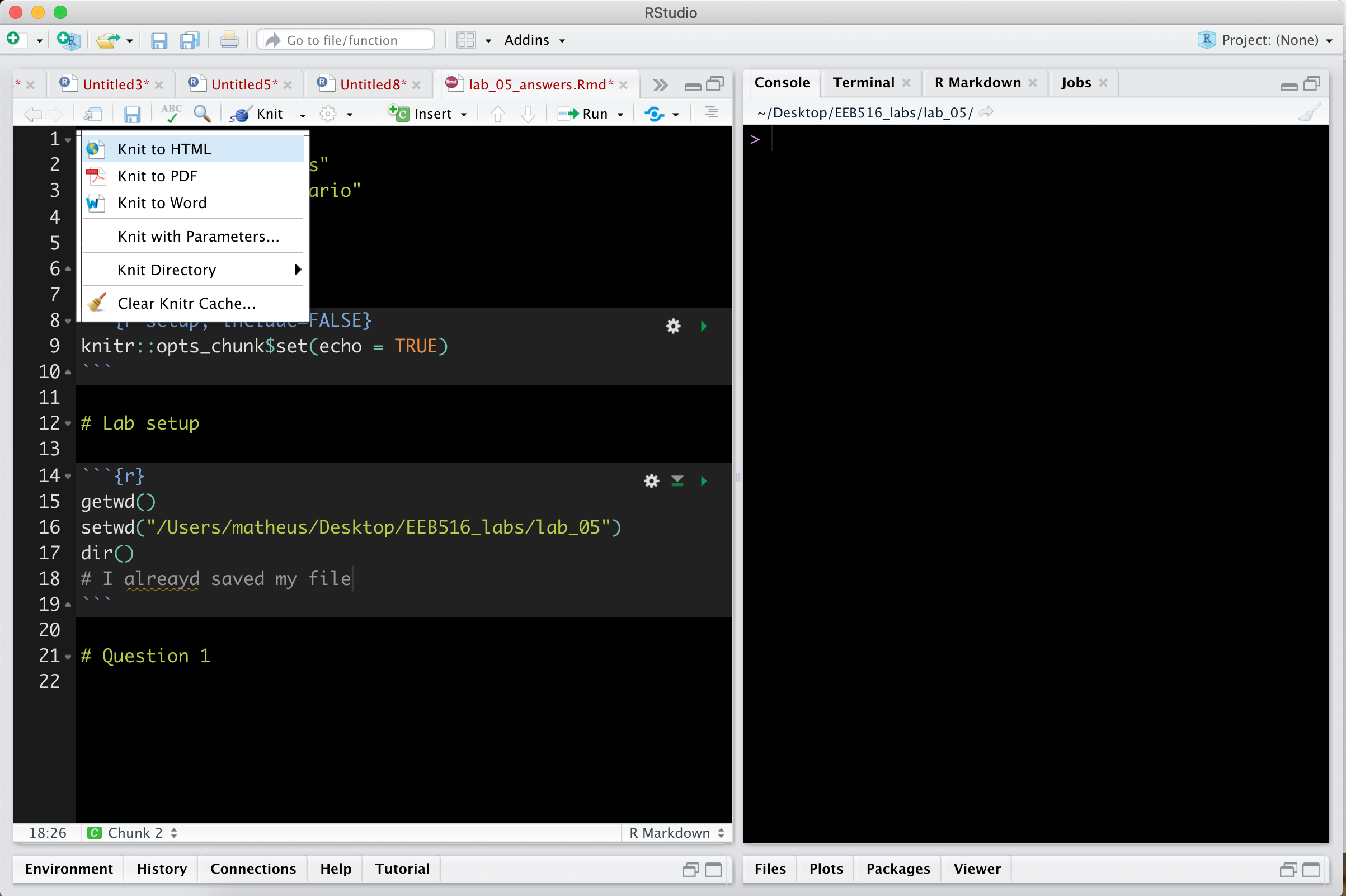Select Knit to PDF
1346x896 pixels.
(157, 176)
